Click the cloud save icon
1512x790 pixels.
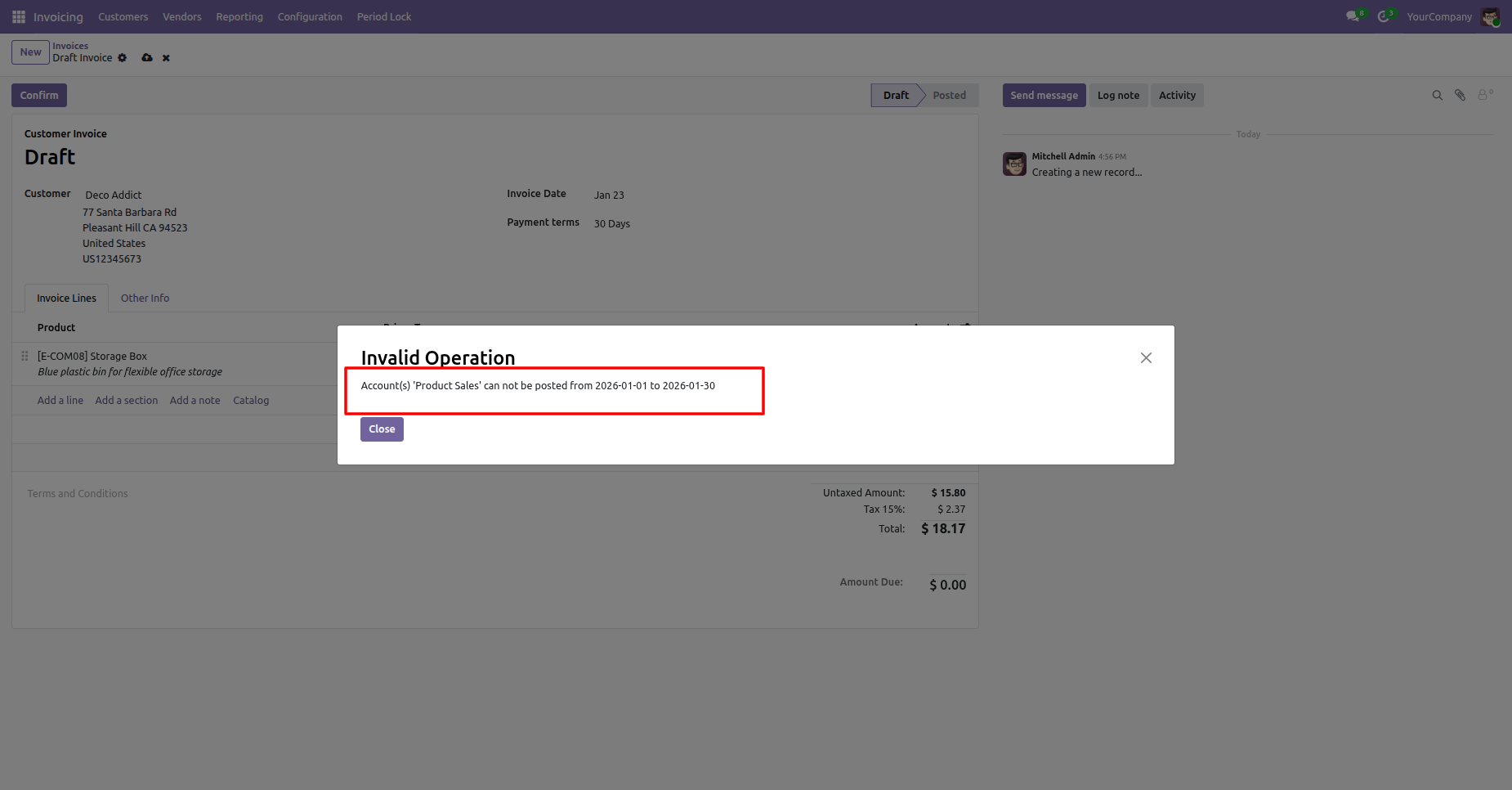tap(147, 58)
